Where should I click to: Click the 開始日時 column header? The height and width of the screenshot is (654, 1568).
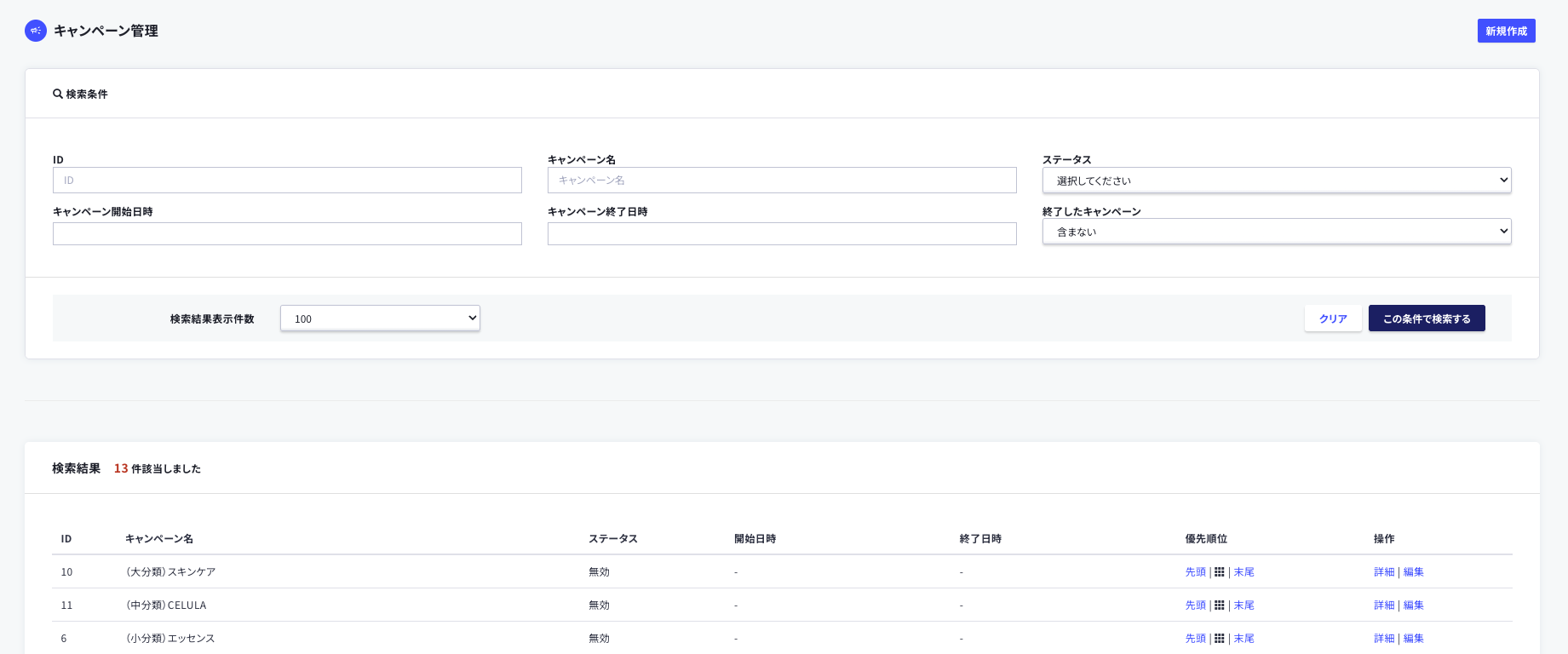(755, 539)
